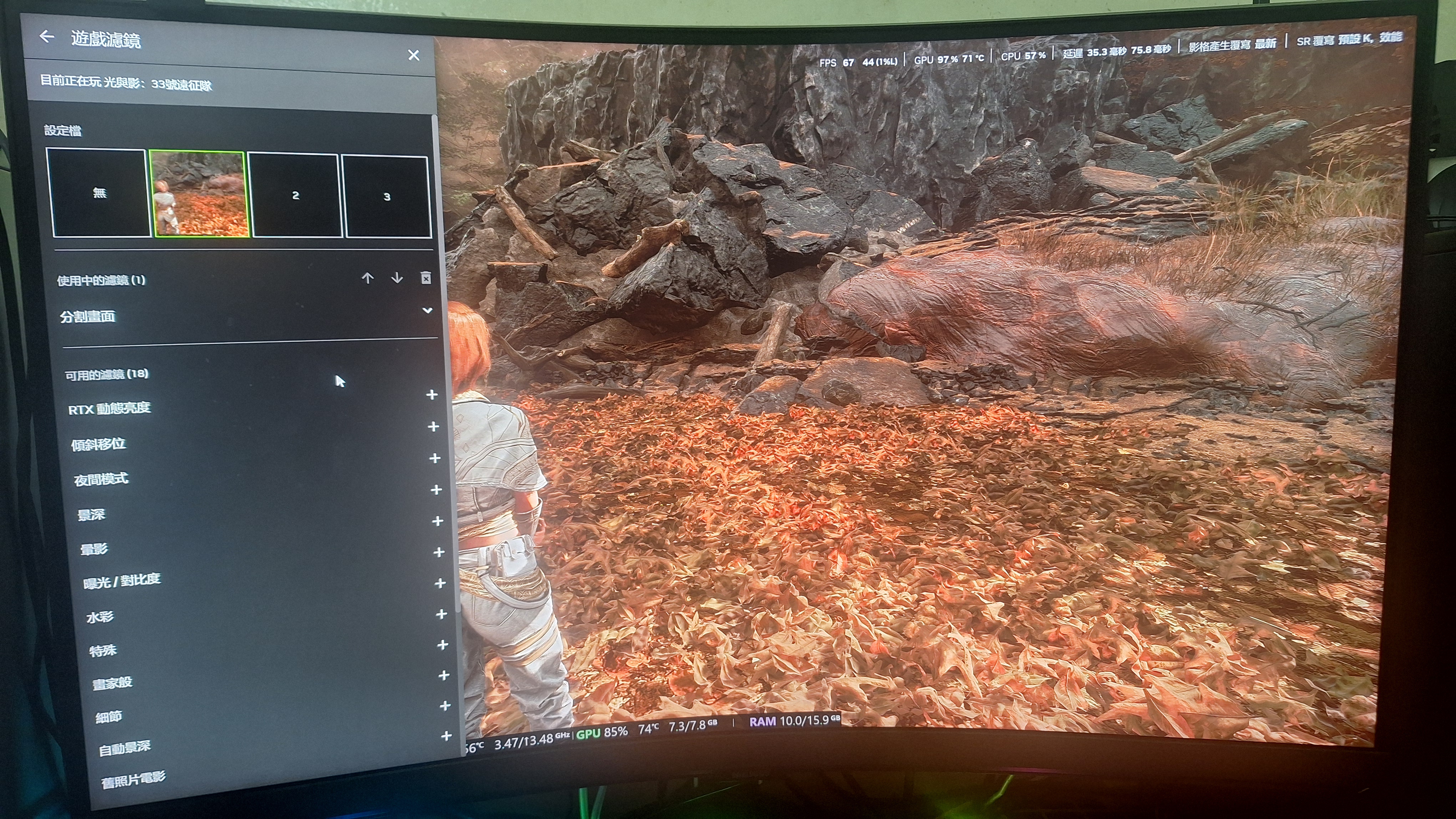Image resolution: width=1456 pixels, height=819 pixels.
Task: Click the SR 覆寫 預設 K status text
Action: (1334, 40)
